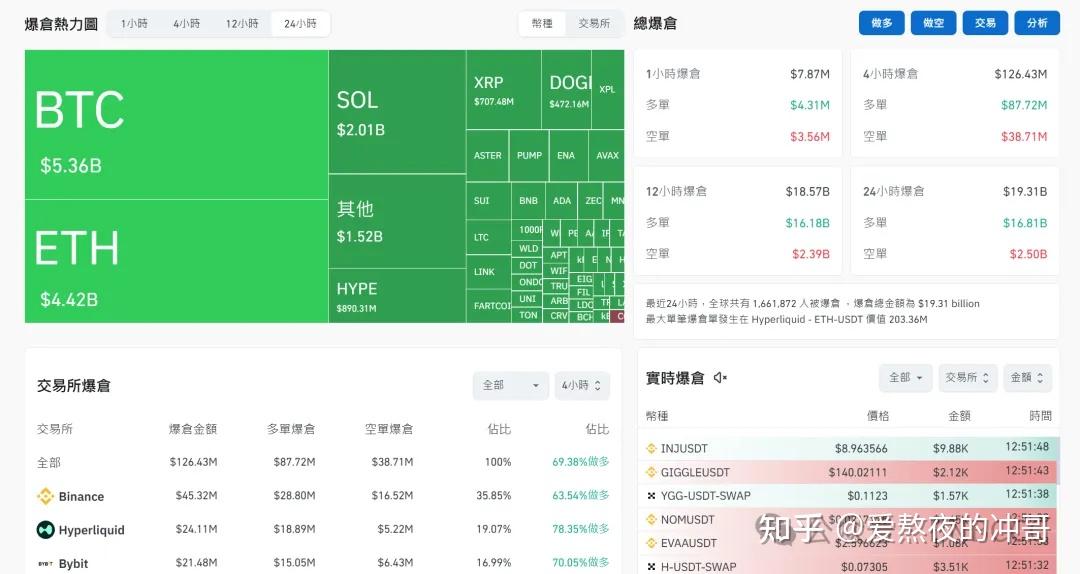Image resolution: width=1080 pixels, height=574 pixels.
Task: Click the 時間 column header
Action: pyautogui.click(x=1040, y=416)
